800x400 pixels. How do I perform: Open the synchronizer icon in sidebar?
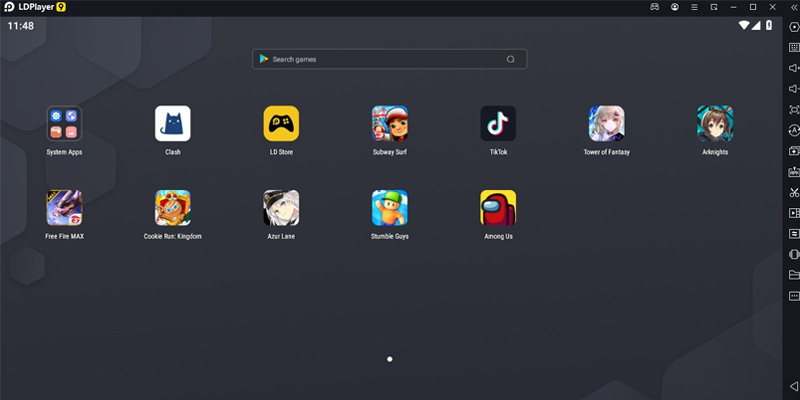pyautogui.click(x=794, y=234)
